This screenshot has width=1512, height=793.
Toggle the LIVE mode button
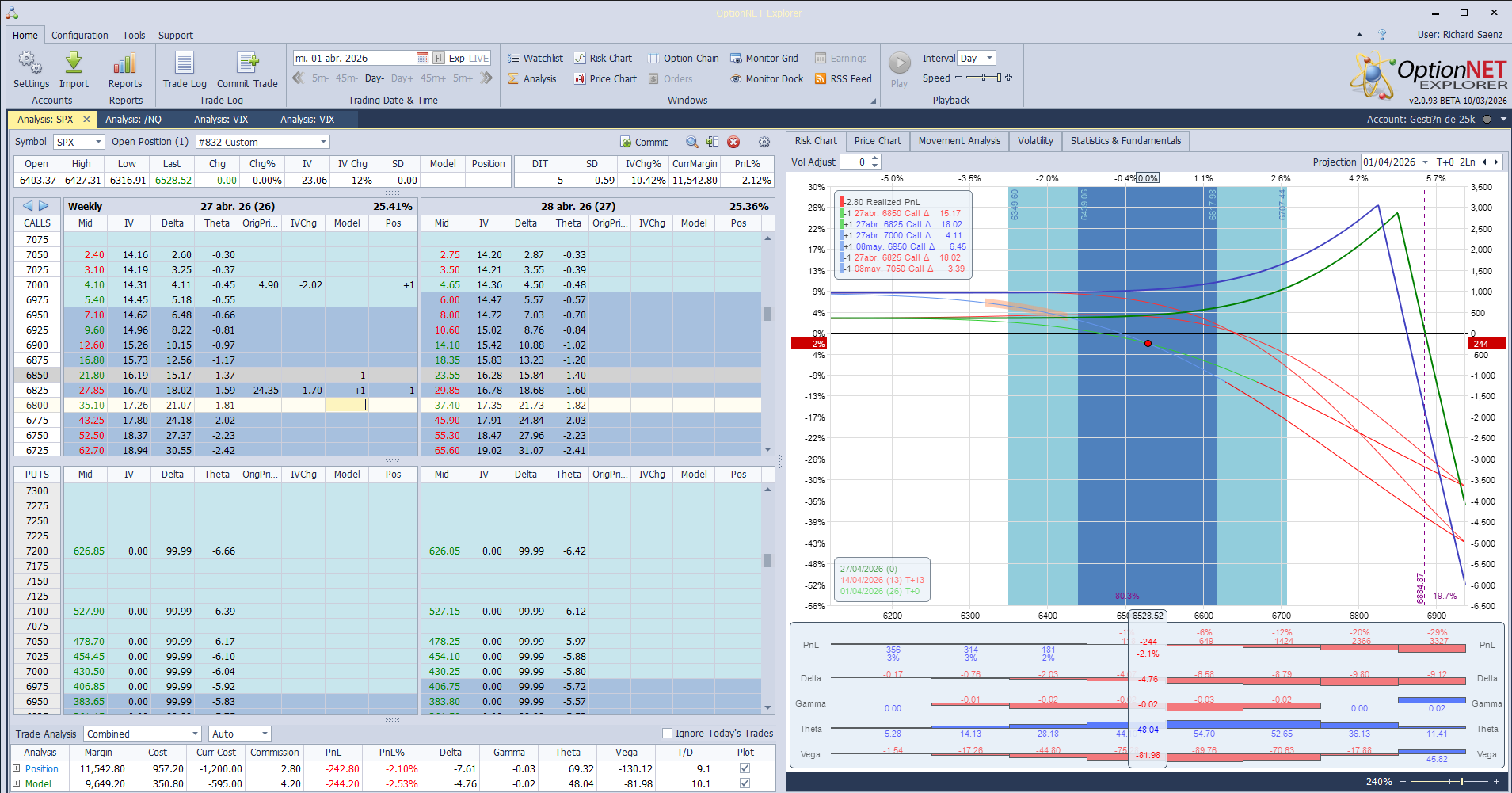point(479,58)
